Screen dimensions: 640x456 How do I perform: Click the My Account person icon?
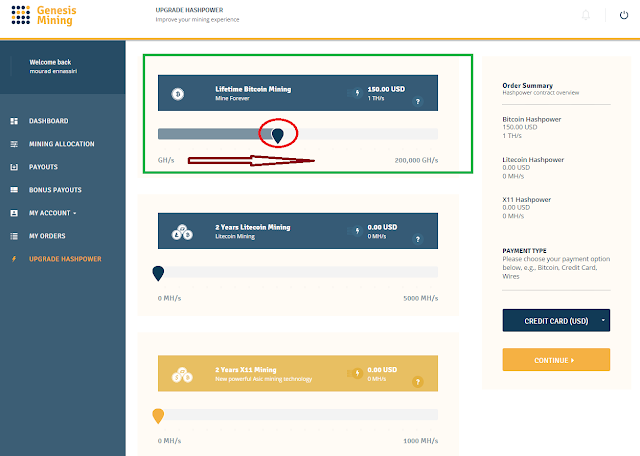[14, 213]
